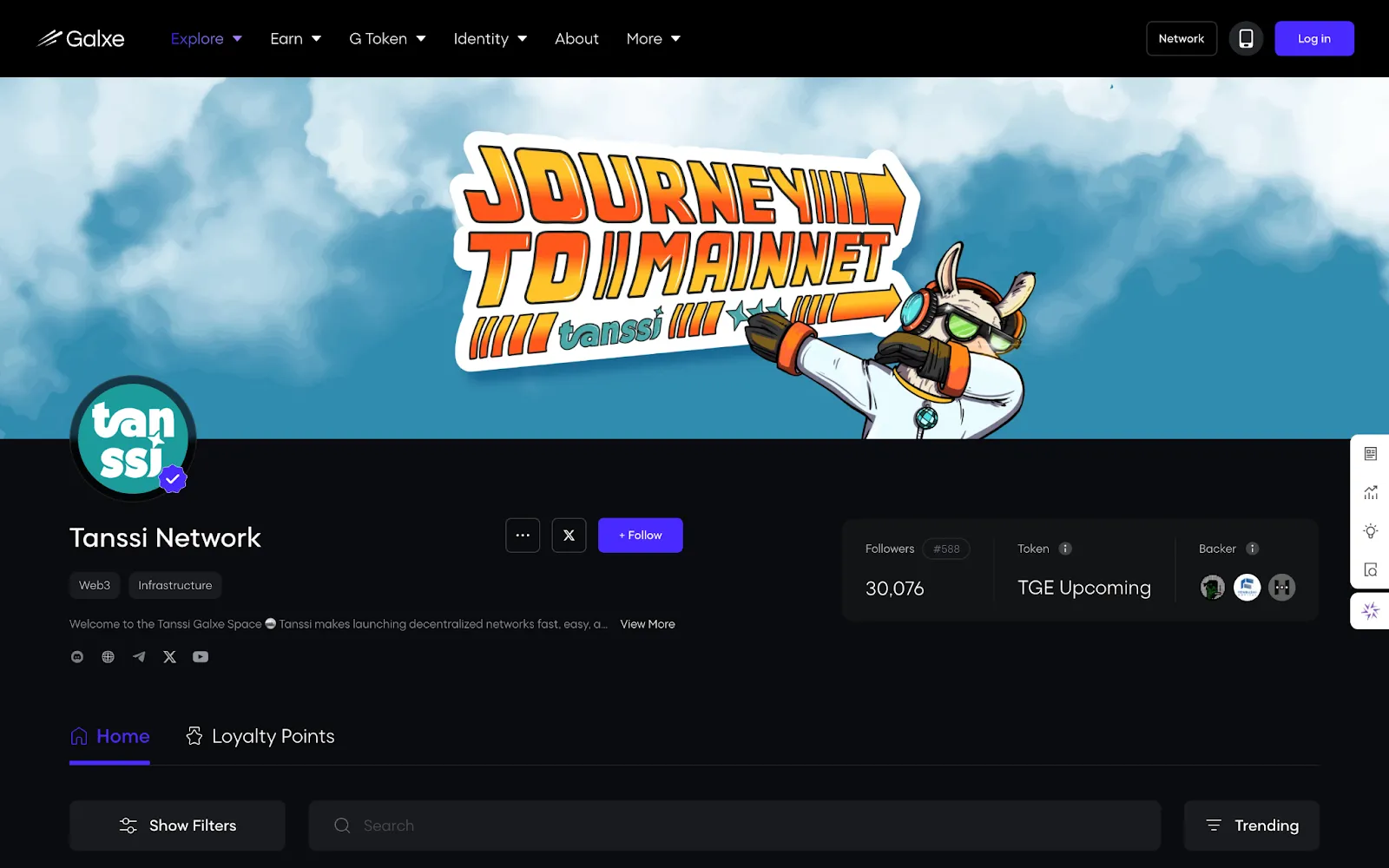Viewport: 1389px width, 868px height.
Task: Select the Infrastructure tag
Action: click(174, 585)
